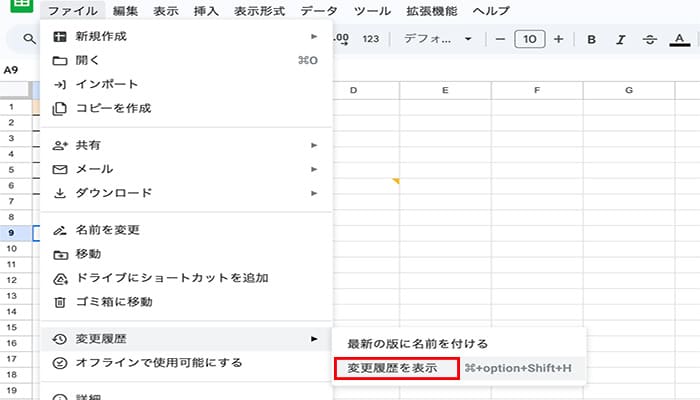The image size is (700, 400).
Task: Open the ファイル menu
Action: (x=73, y=11)
